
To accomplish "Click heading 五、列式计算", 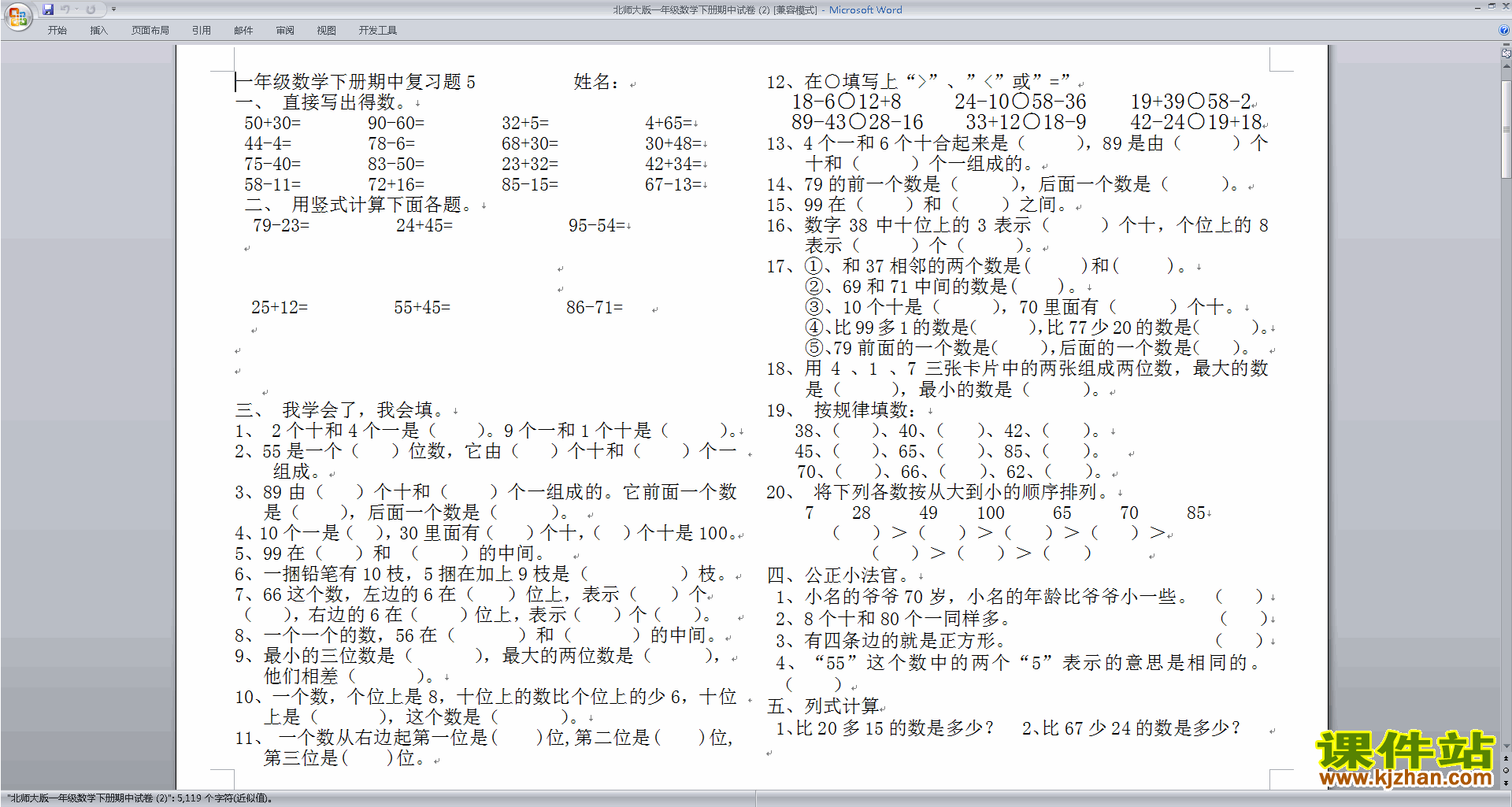I will click(x=823, y=706).
